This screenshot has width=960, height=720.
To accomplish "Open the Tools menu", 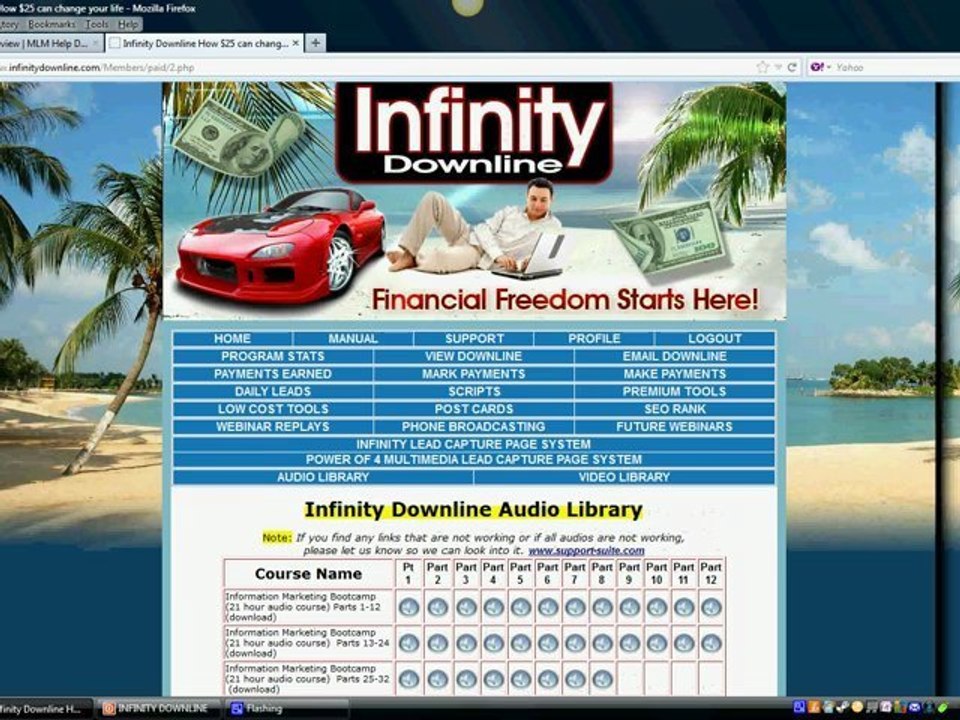I will tap(97, 24).
